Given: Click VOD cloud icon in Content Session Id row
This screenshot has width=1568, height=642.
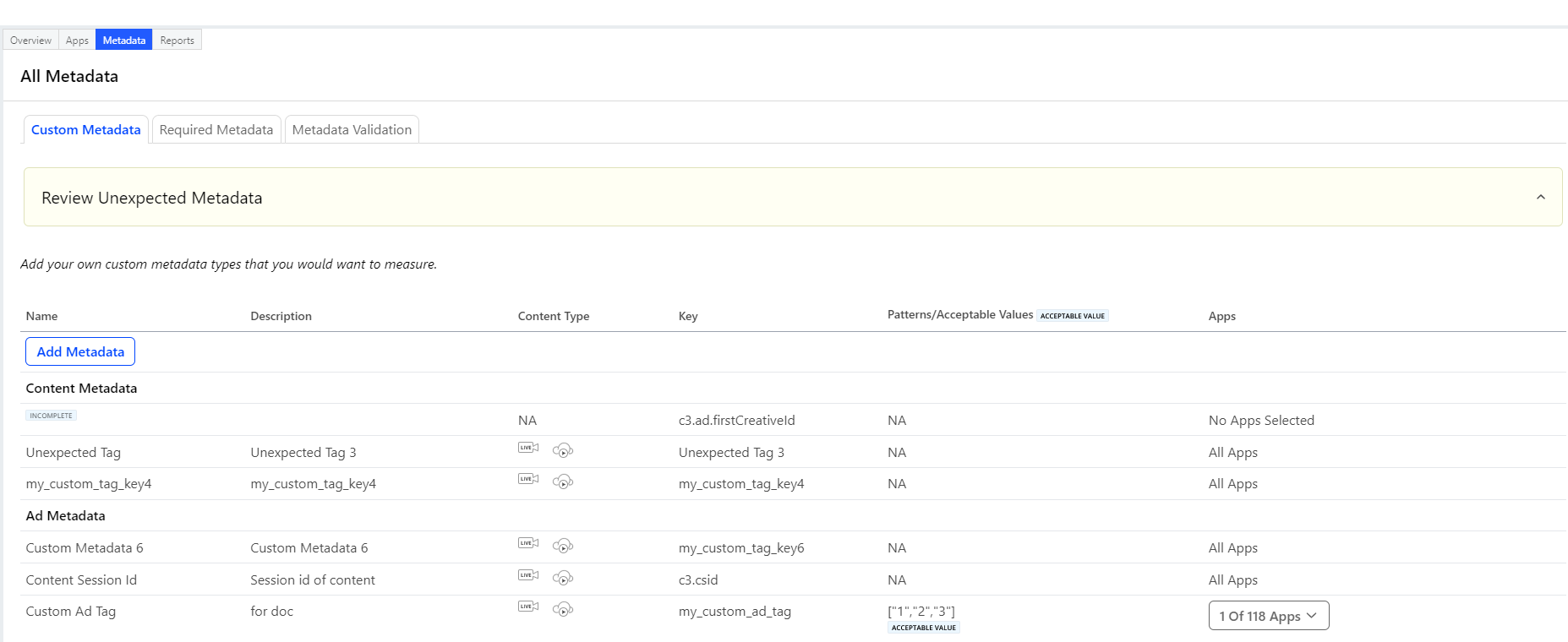Looking at the screenshot, I should click(563, 578).
